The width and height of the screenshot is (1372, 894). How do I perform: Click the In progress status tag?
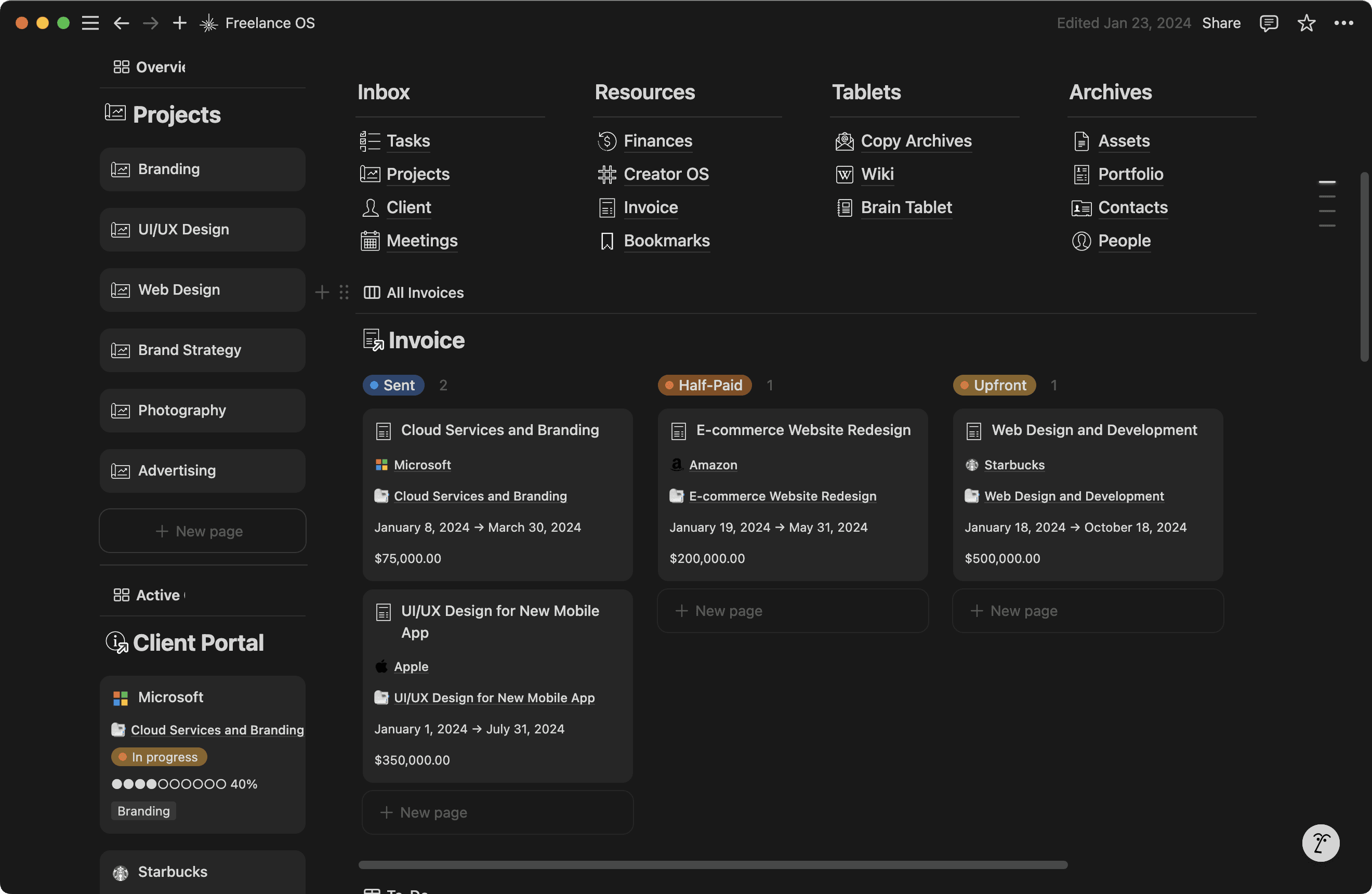(x=159, y=757)
